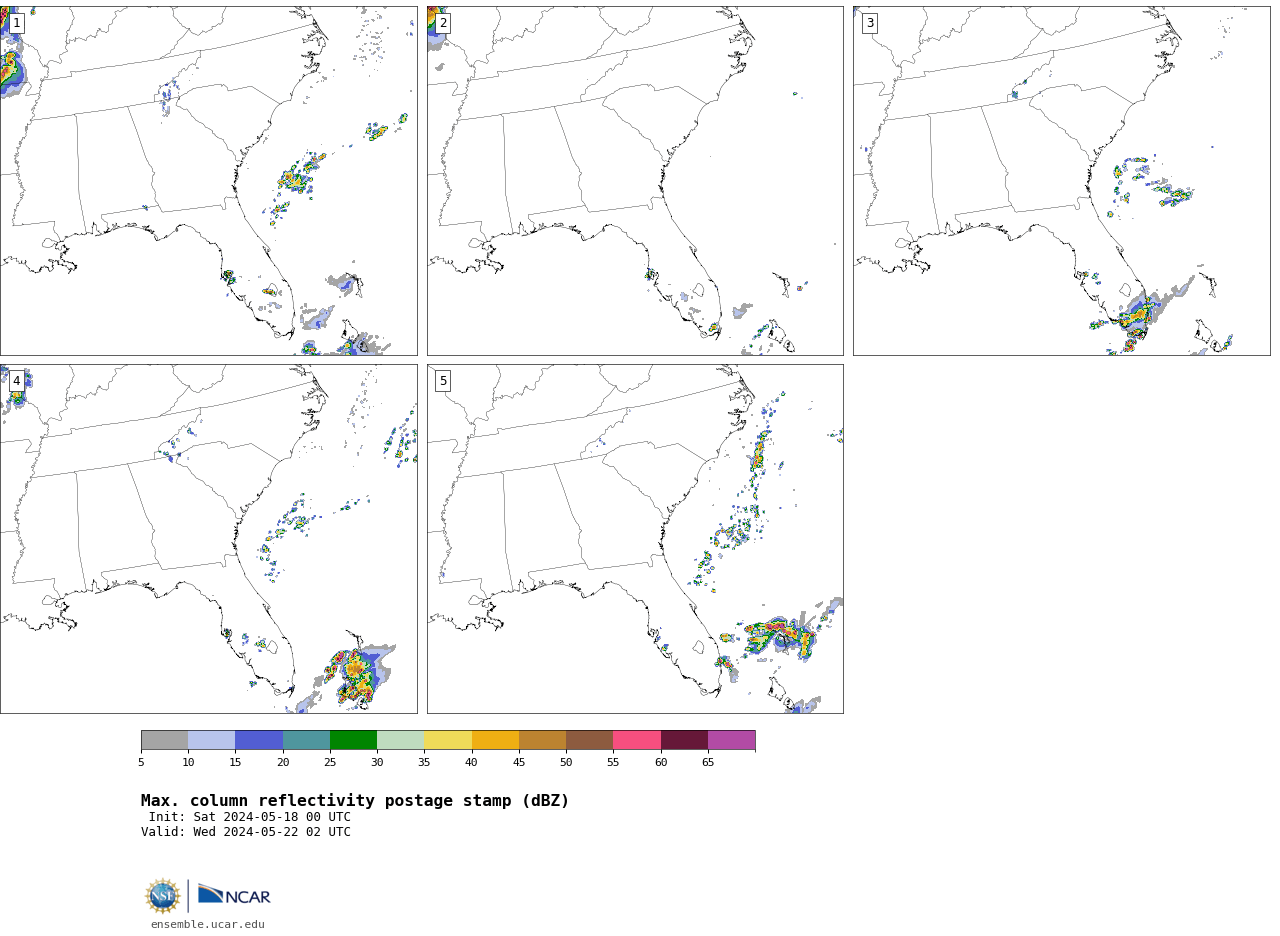
Task: Click the Valid: Wed 2024-05-22 02 UTC text
Action: 246,832
